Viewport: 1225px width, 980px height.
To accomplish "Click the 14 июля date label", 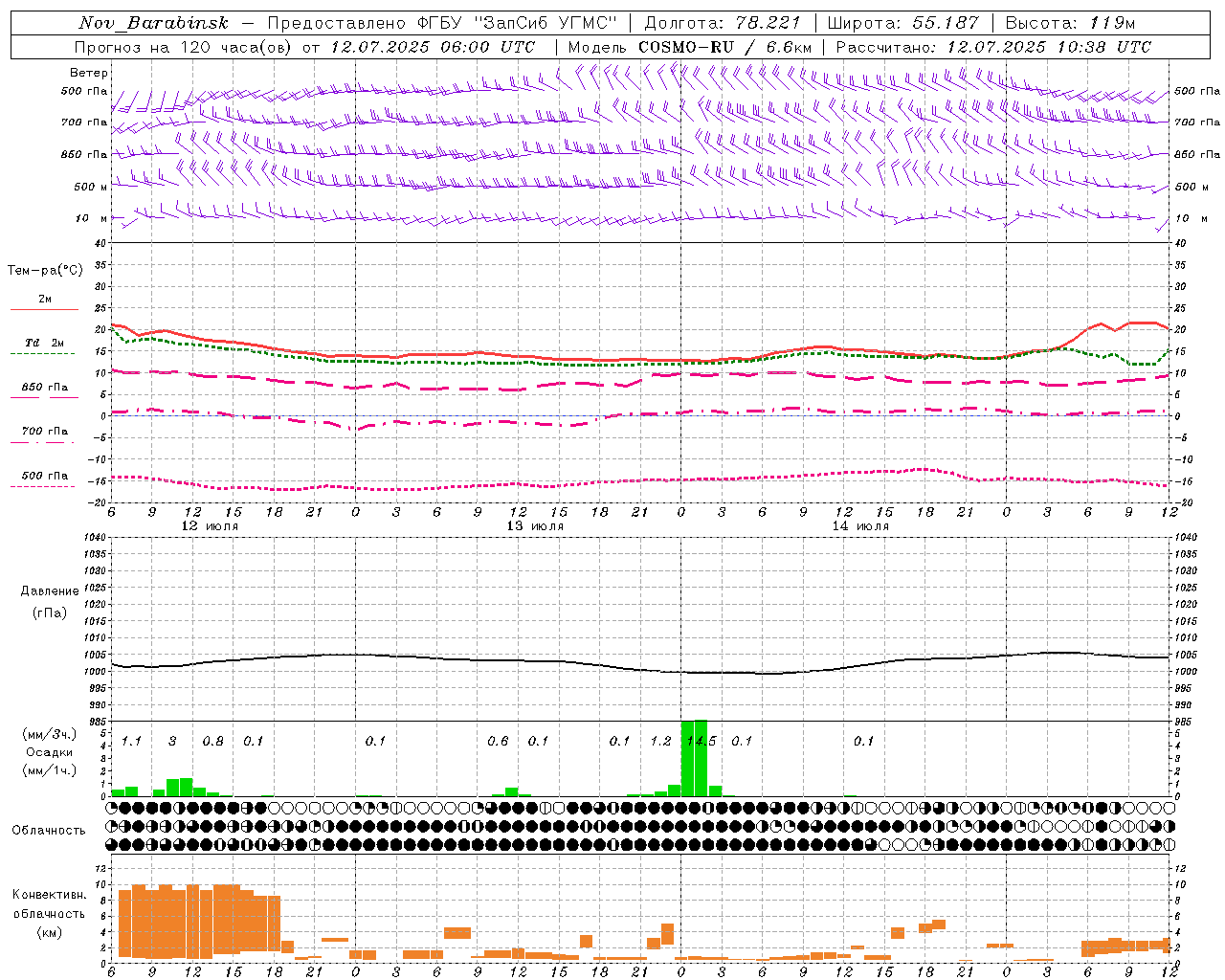I will coord(860,526).
